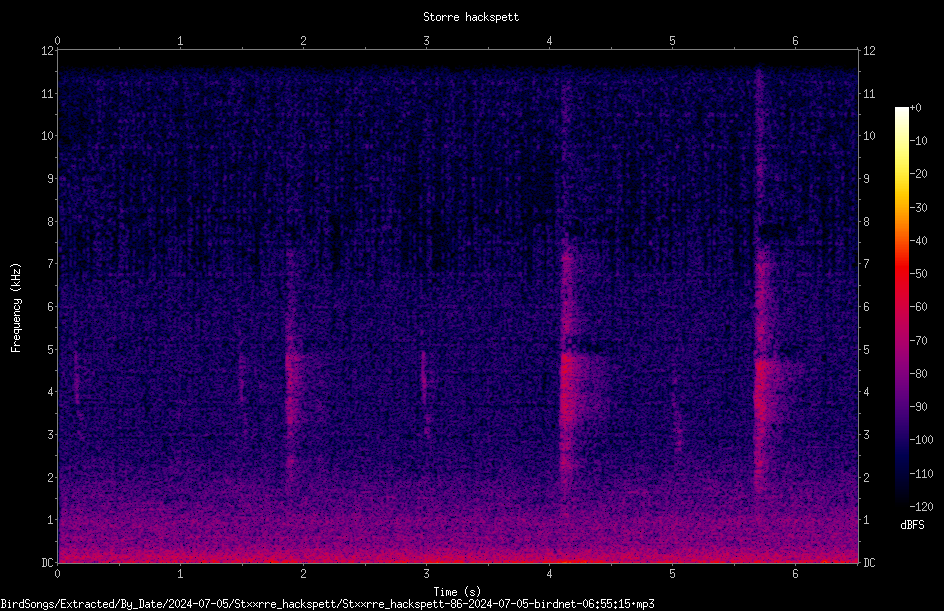Click the "-40" color scale label
Screen dimensions: 944x611
tap(918, 241)
